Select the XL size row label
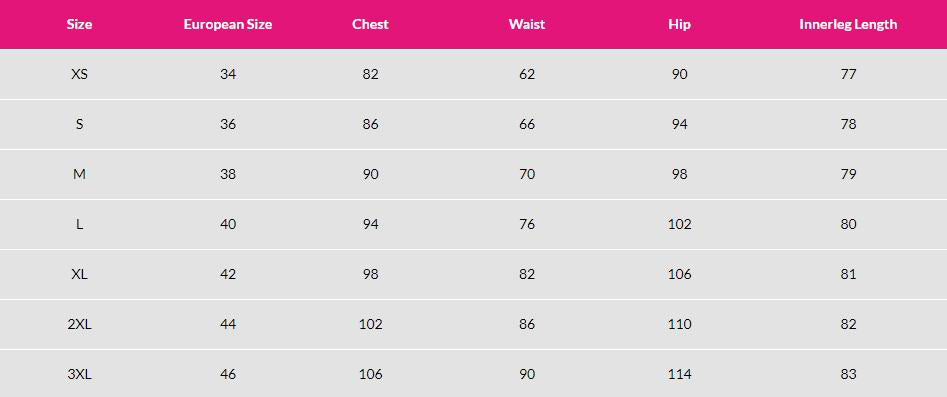Screen dimensions: 947x397 (79, 274)
